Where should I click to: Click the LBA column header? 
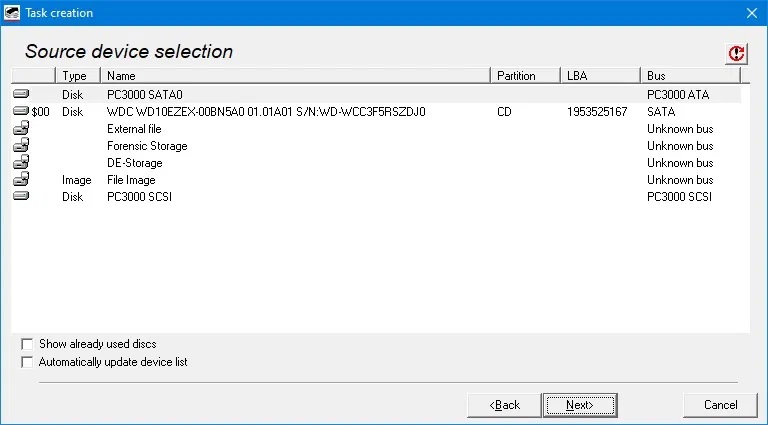click(x=599, y=76)
